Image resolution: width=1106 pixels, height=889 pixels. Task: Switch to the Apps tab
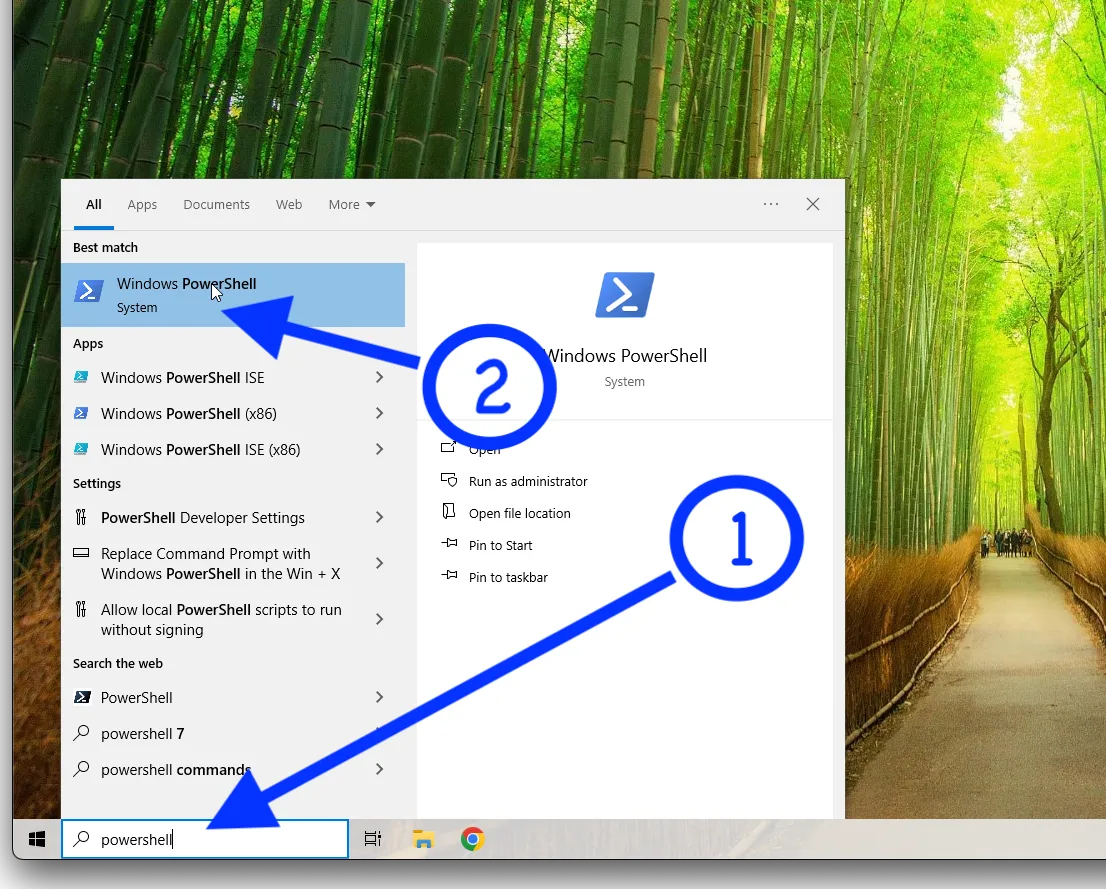[142, 205]
